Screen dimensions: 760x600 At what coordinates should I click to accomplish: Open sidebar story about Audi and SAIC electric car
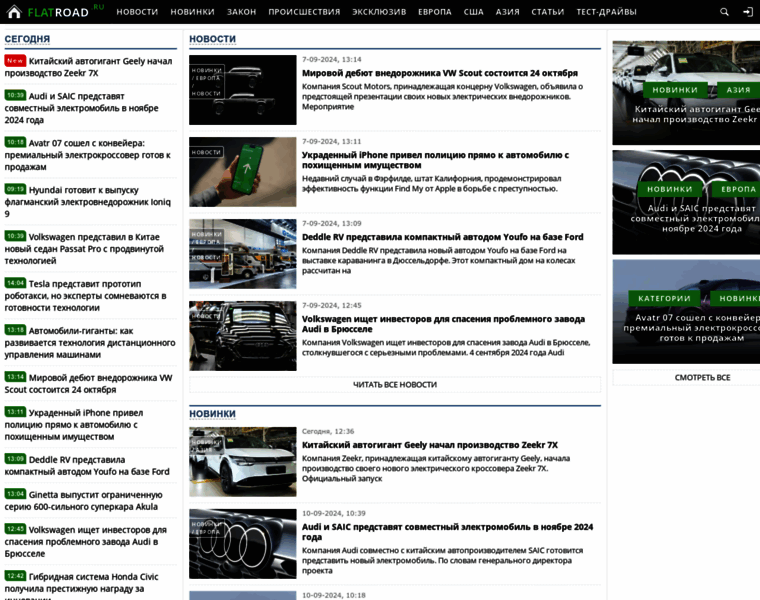[81, 108]
